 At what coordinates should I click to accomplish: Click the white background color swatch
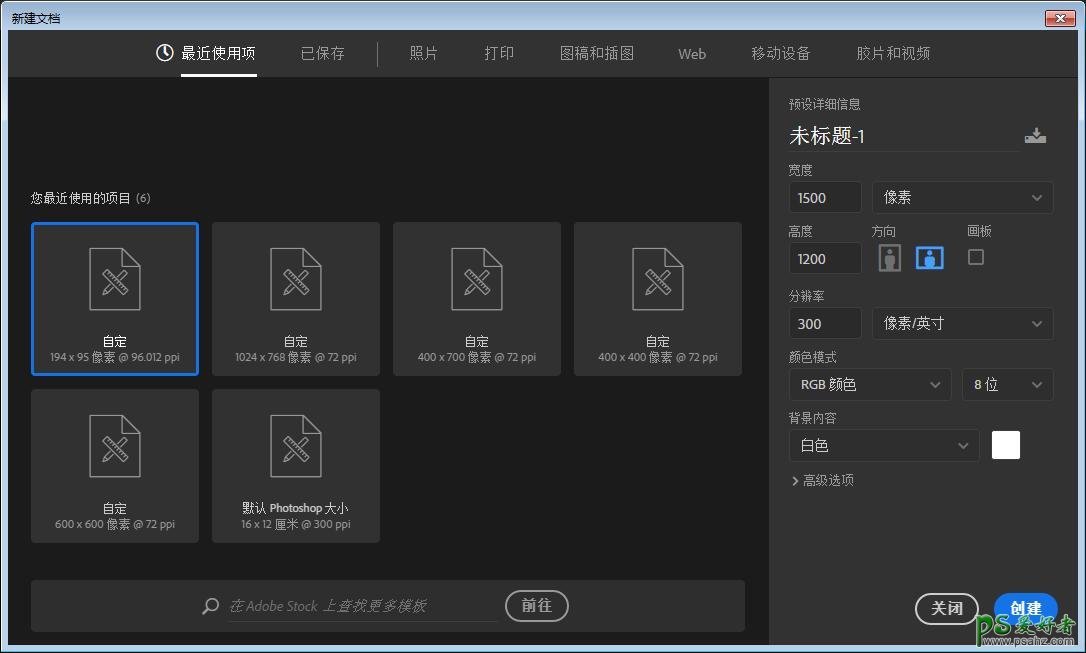[x=1005, y=445]
